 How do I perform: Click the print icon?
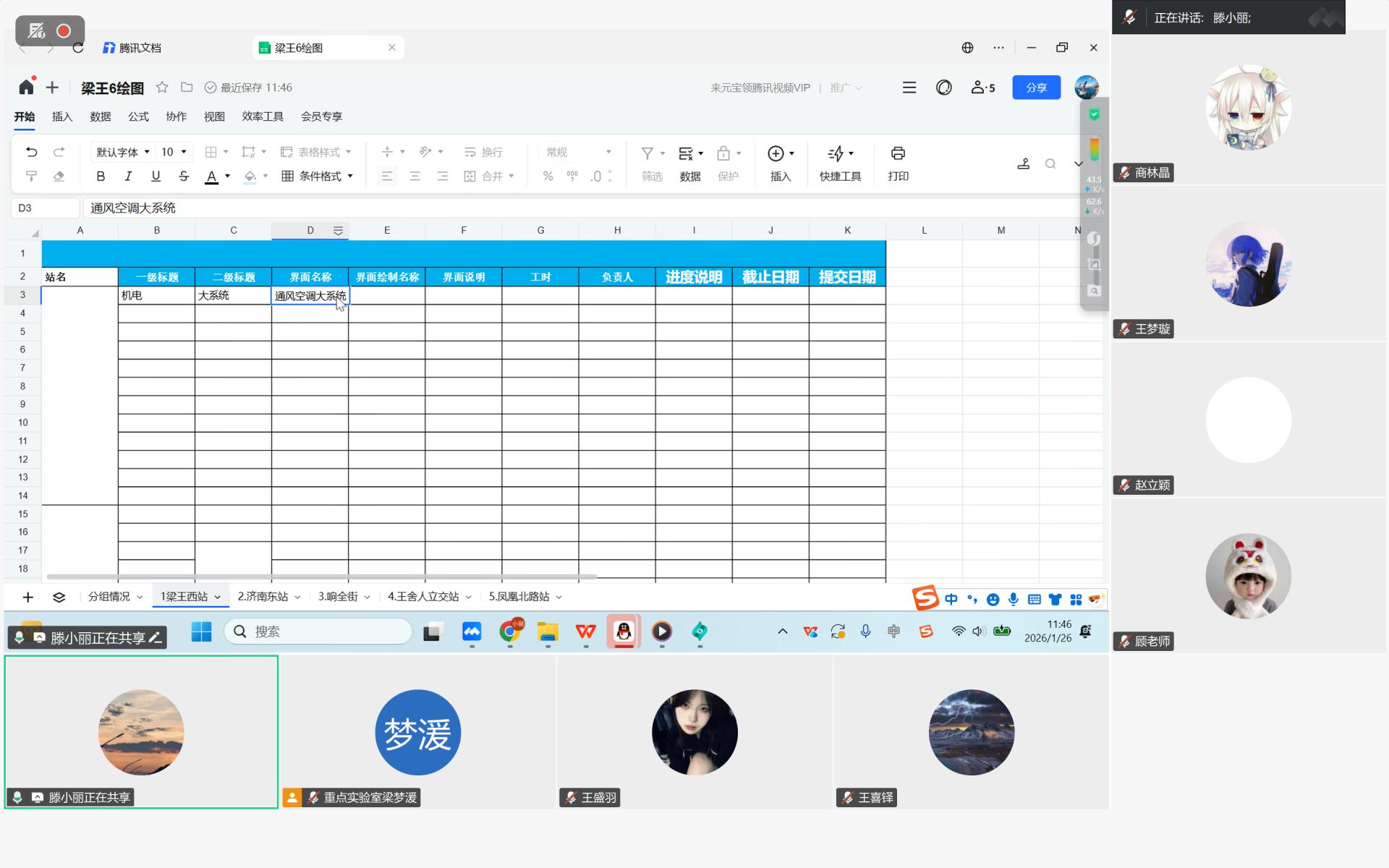[x=898, y=153]
